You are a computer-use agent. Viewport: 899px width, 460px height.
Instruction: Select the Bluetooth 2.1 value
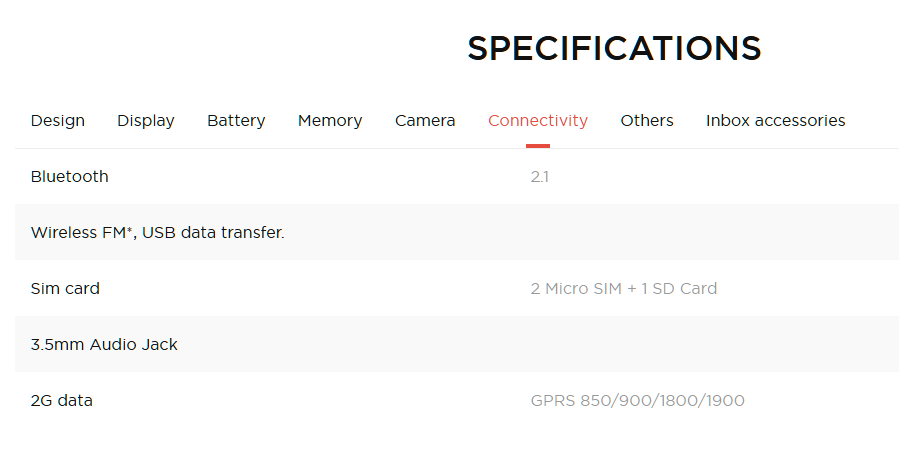click(x=540, y=177)
